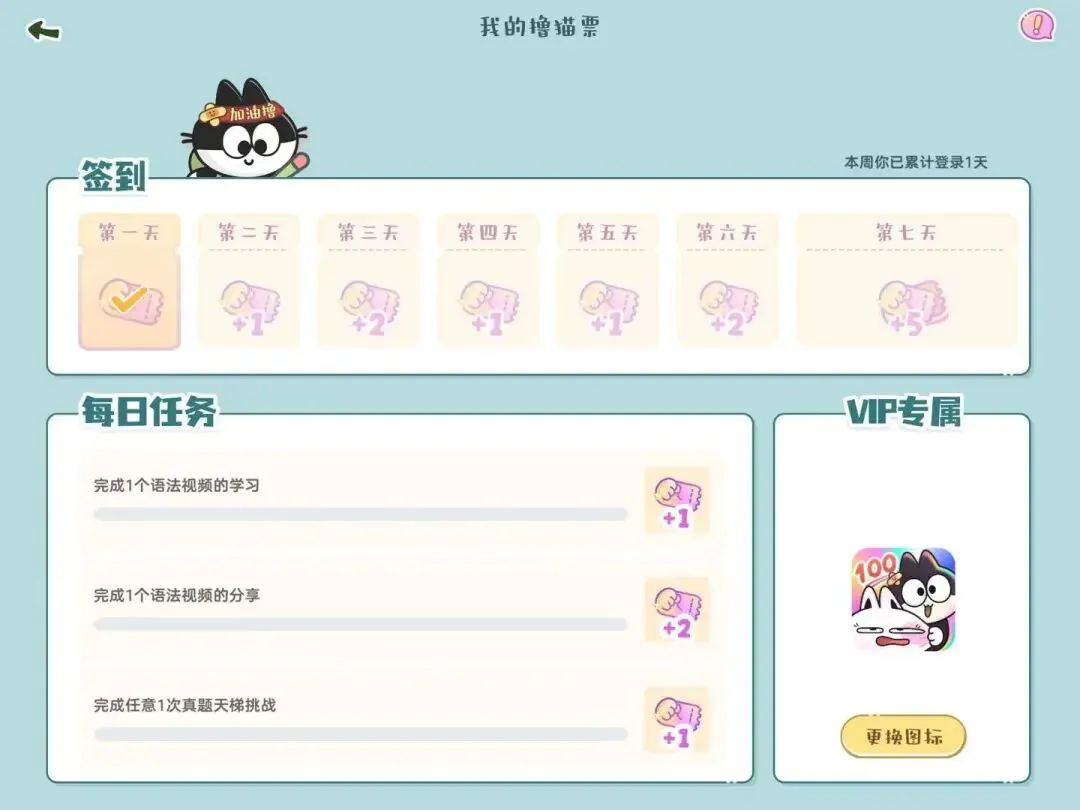
Task: Select the 第五天 +1 sign-in card
Action: point(608,281)
